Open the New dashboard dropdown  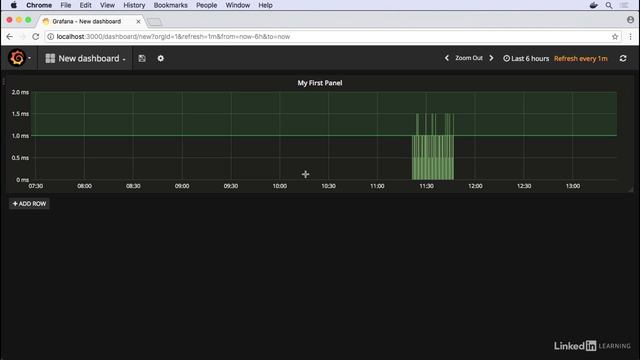pyautogui.click(x=85, y=58)
